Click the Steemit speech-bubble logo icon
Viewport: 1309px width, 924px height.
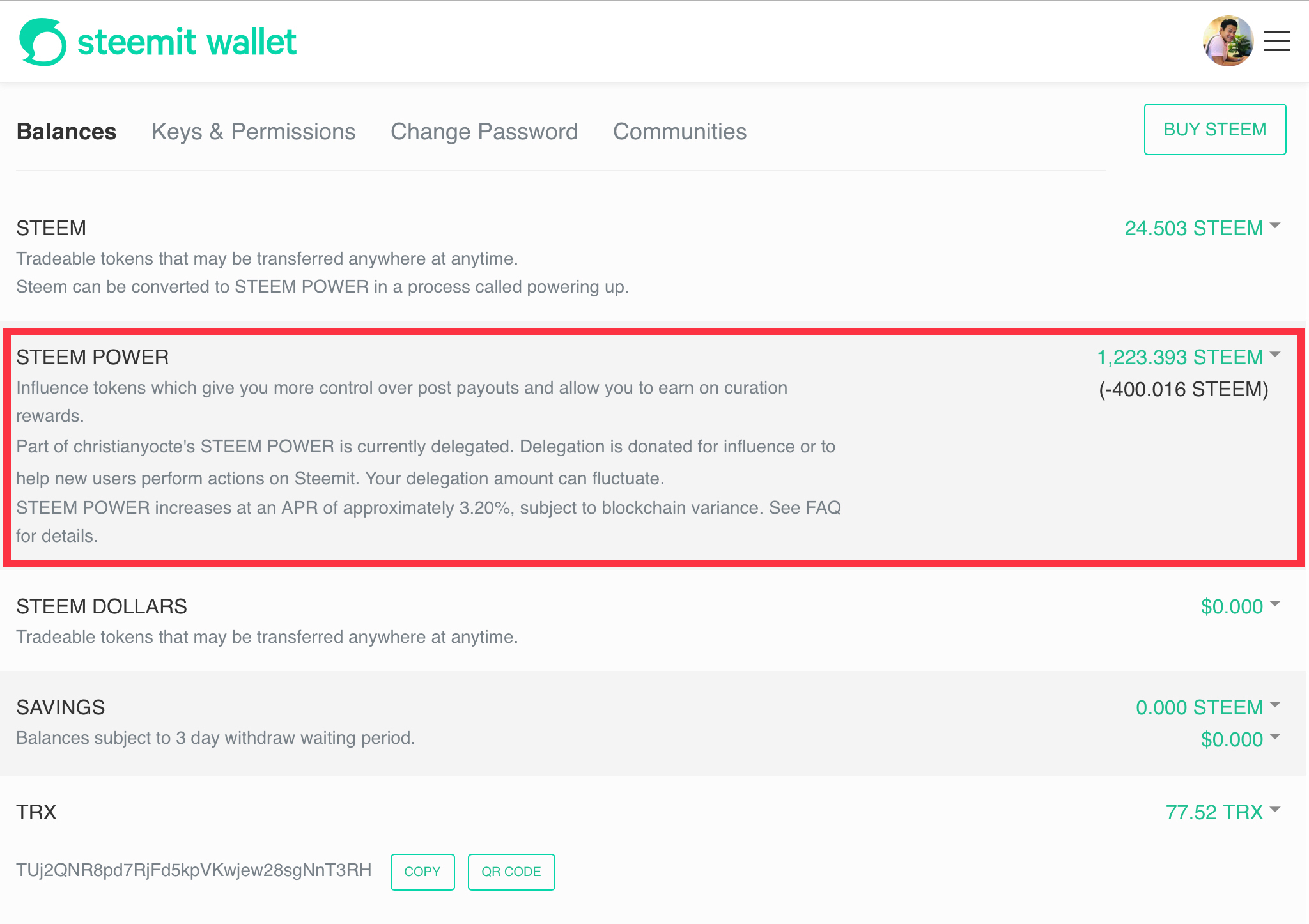[x=43, y=42]
